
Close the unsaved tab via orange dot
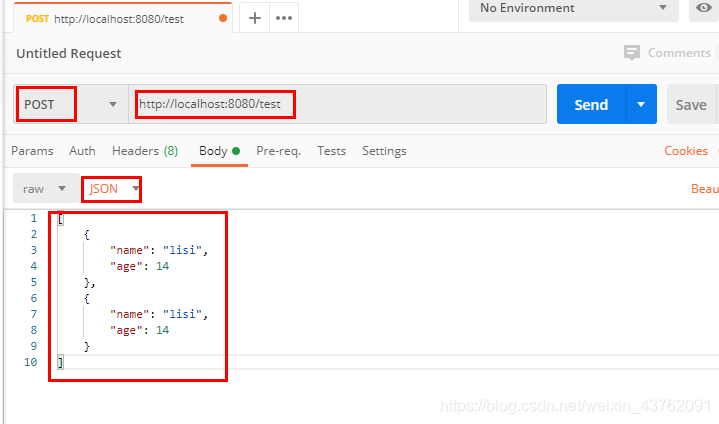pos(223,18)
